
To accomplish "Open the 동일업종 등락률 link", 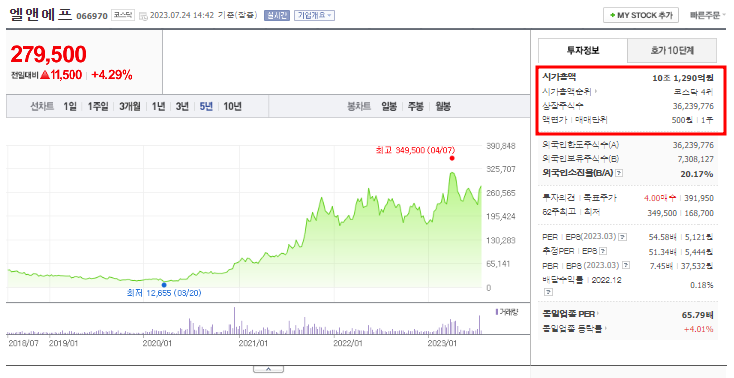I will 574,329.
